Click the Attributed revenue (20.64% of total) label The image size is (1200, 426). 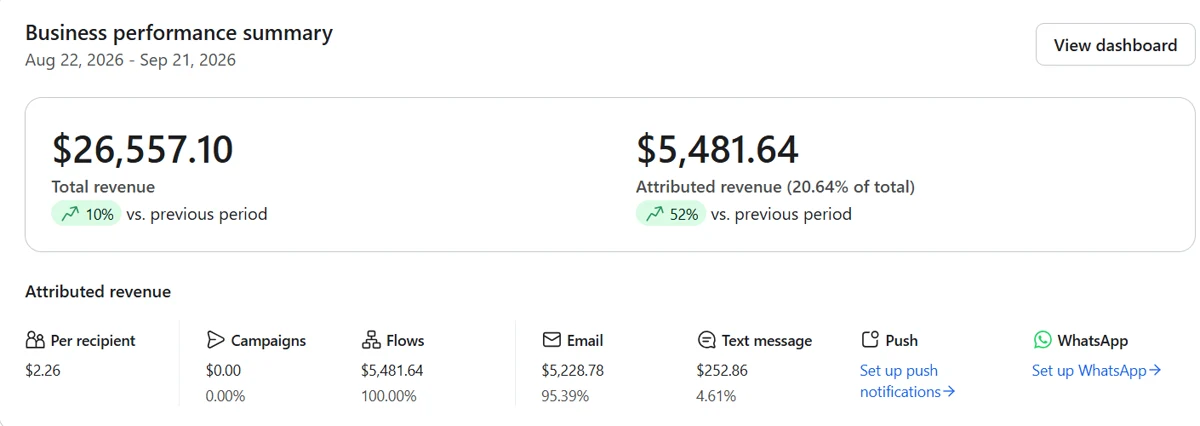pos(775,187)
